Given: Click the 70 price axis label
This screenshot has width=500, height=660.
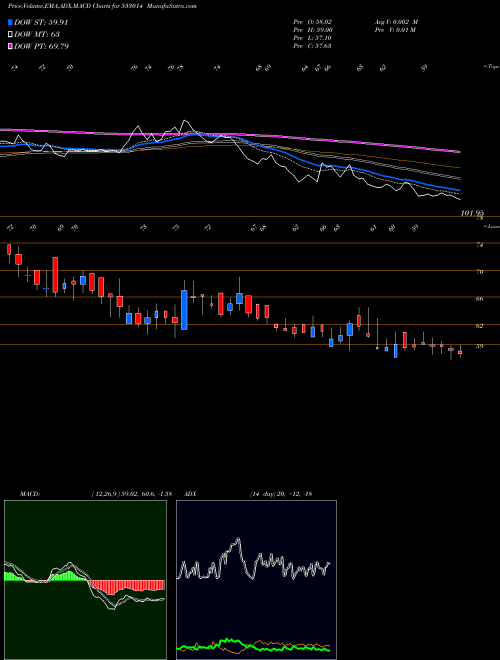Looking at the screenshot, I should (479, 271).
